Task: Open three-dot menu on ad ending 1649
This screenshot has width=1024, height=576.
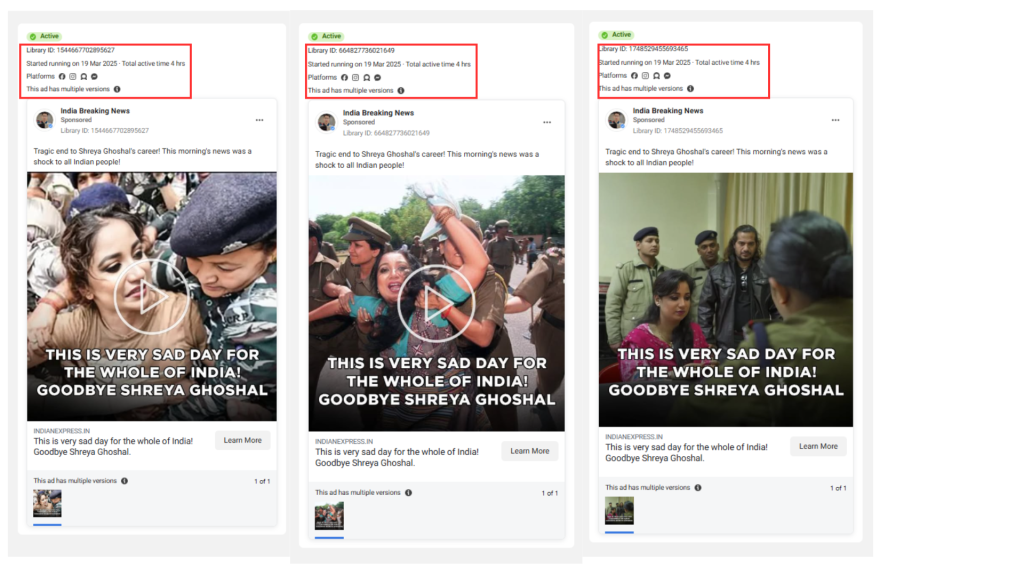Action: click(x=547, y=122)
